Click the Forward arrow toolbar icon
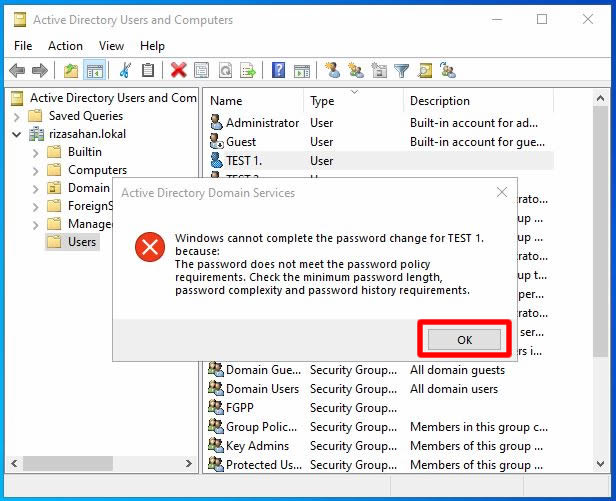The image size is (616, 501). tap(40, 71)
